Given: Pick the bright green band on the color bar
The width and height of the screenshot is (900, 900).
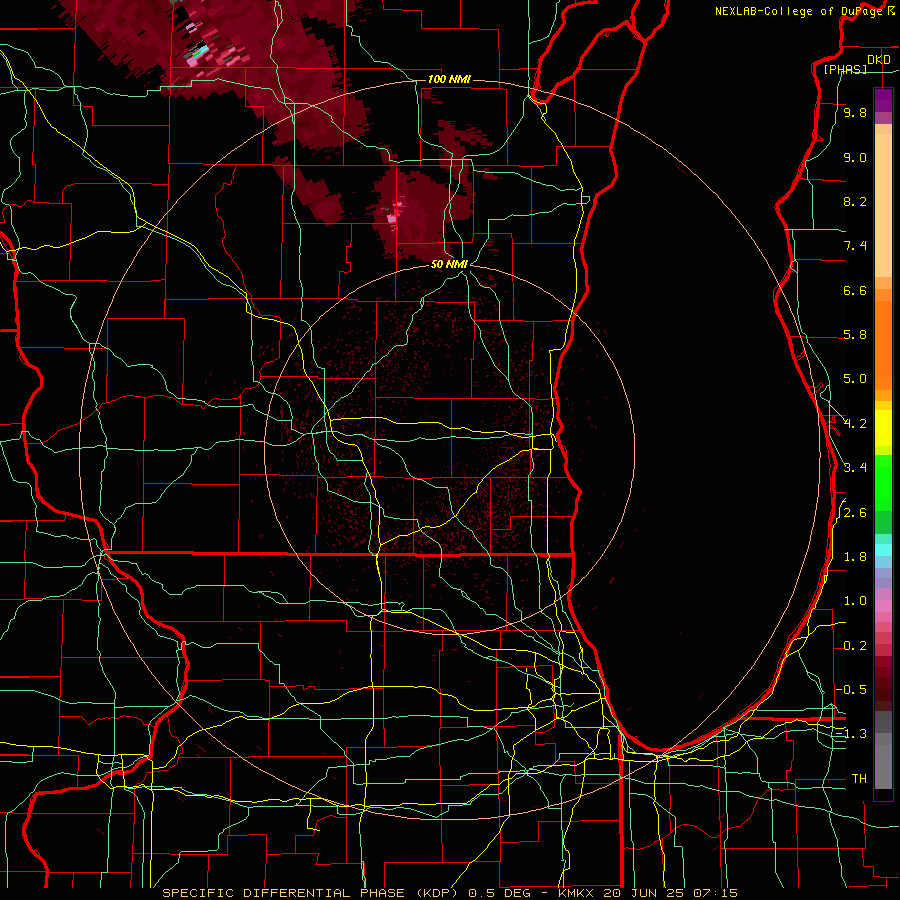Looking at the screenshot, I should coord(883,483).
